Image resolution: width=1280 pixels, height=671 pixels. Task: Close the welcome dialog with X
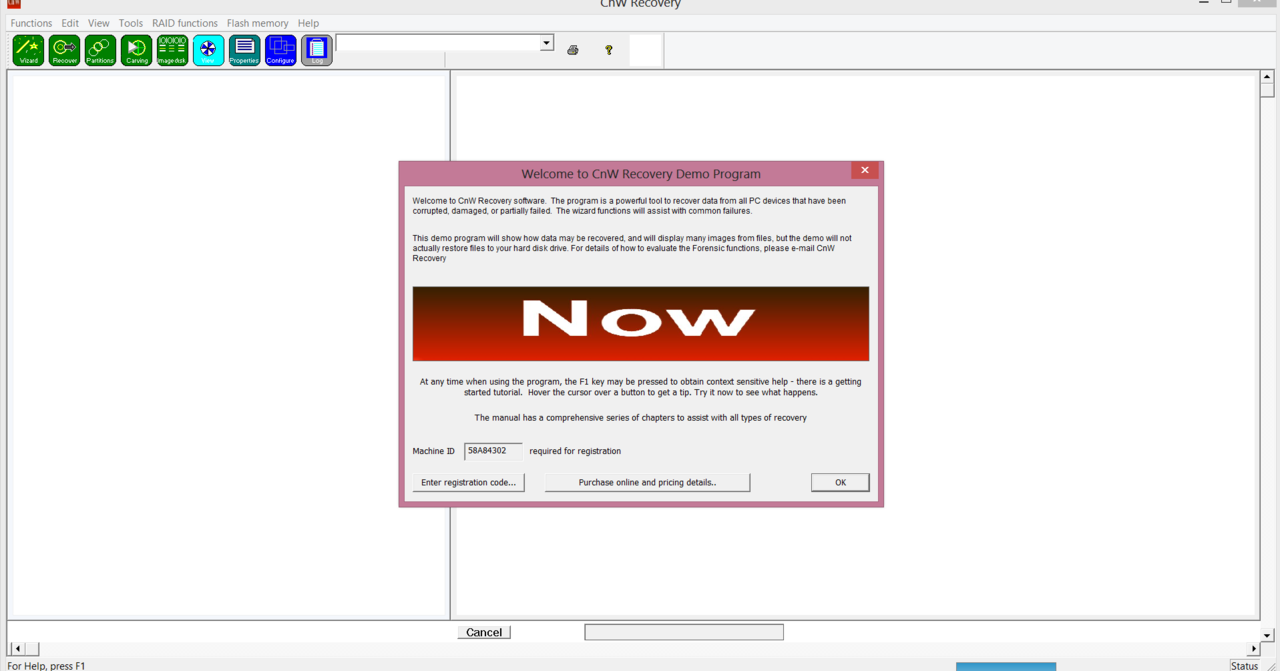pos(865,171)
